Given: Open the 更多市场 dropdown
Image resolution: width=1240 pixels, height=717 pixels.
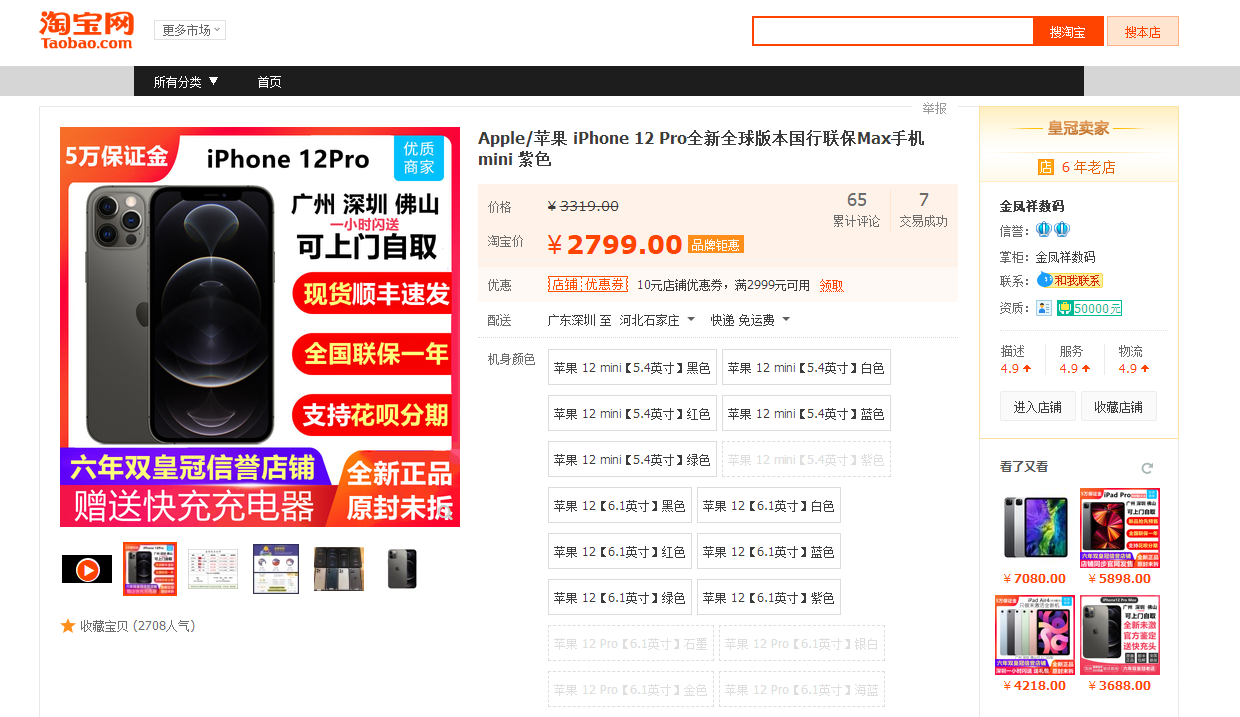Looking at the screenshot, I should tap(190, 30).
